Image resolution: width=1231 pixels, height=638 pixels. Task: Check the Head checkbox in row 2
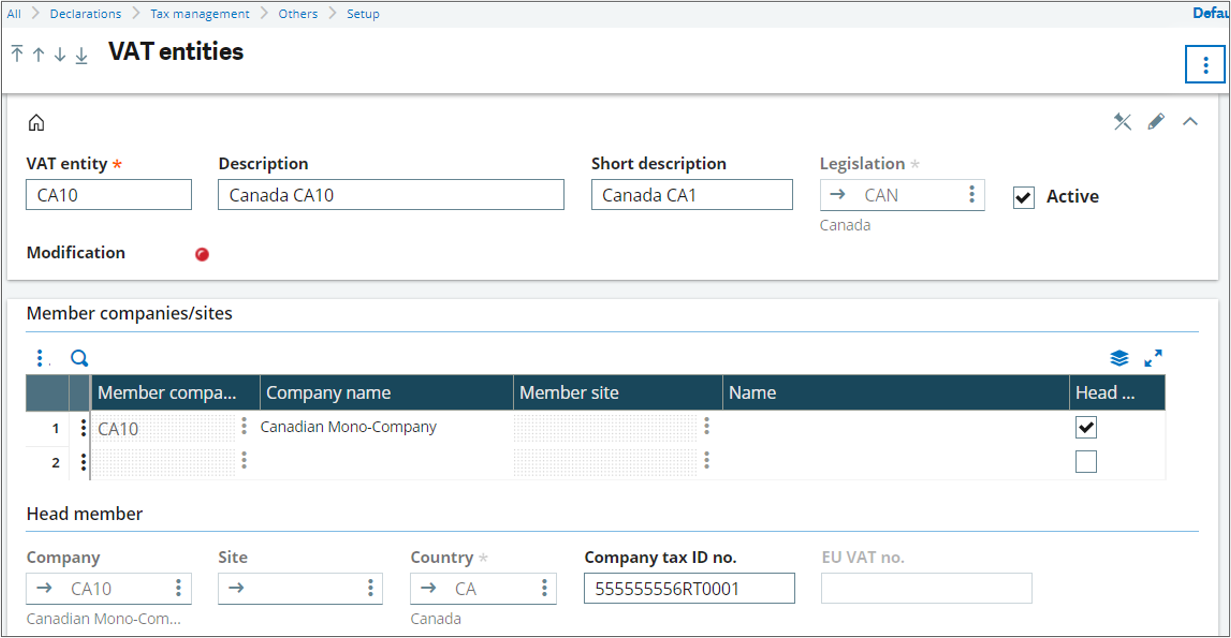pyautogui.click(x=1085, y=461)
